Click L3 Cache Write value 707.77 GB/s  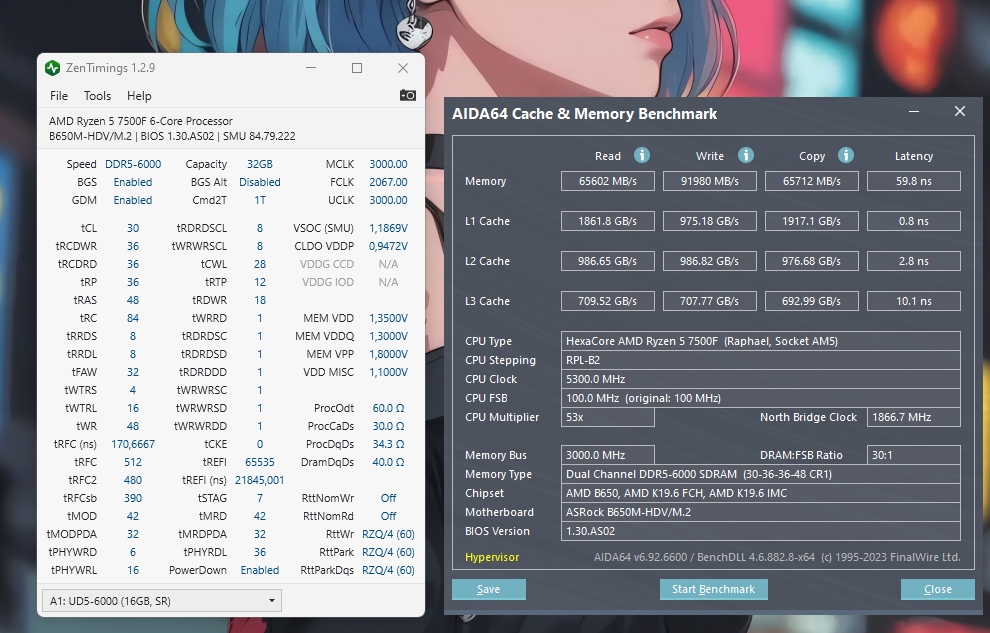point(710,301)
